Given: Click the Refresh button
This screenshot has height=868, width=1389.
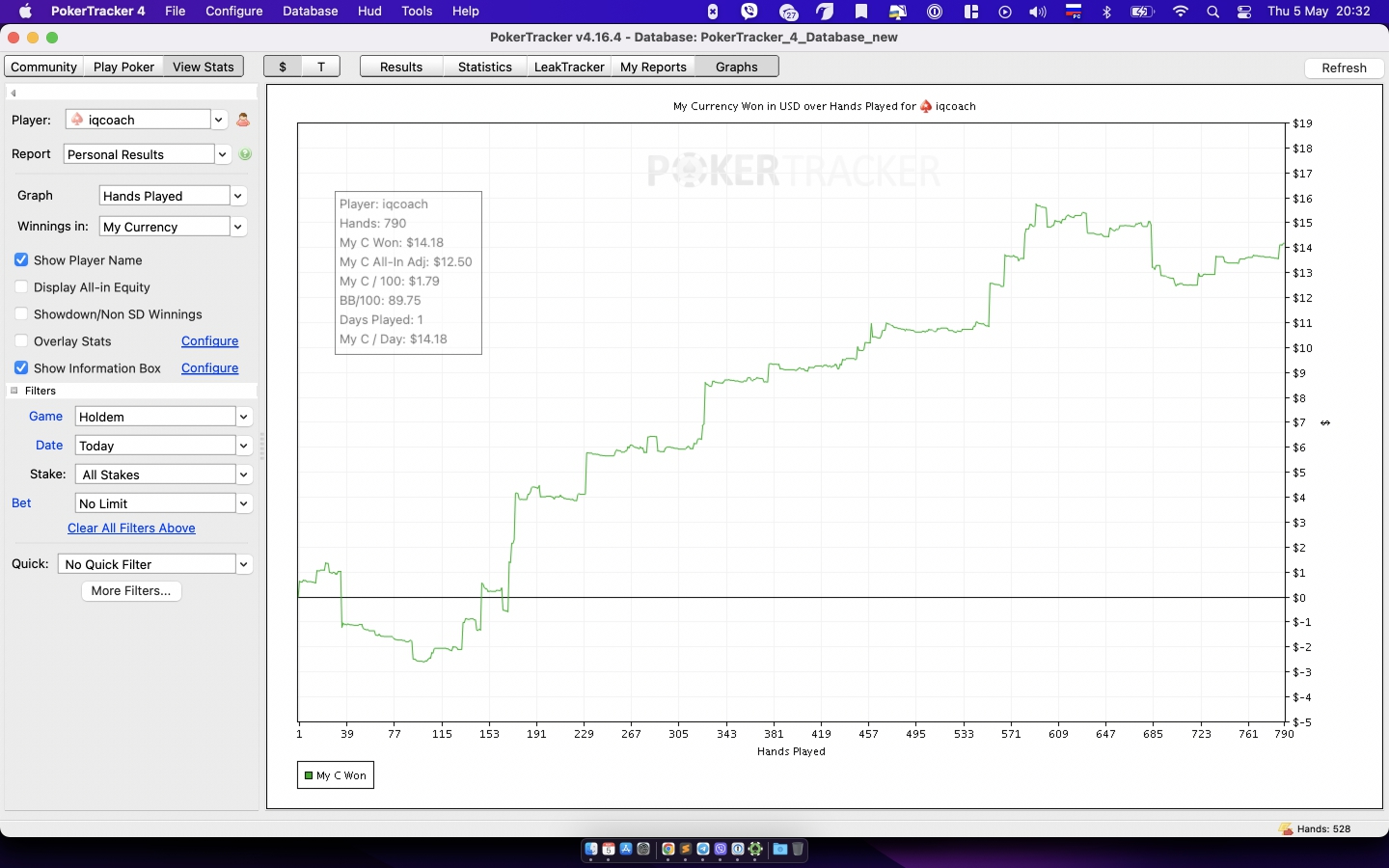Looking at the screenshot, I should pos(1344,68).
